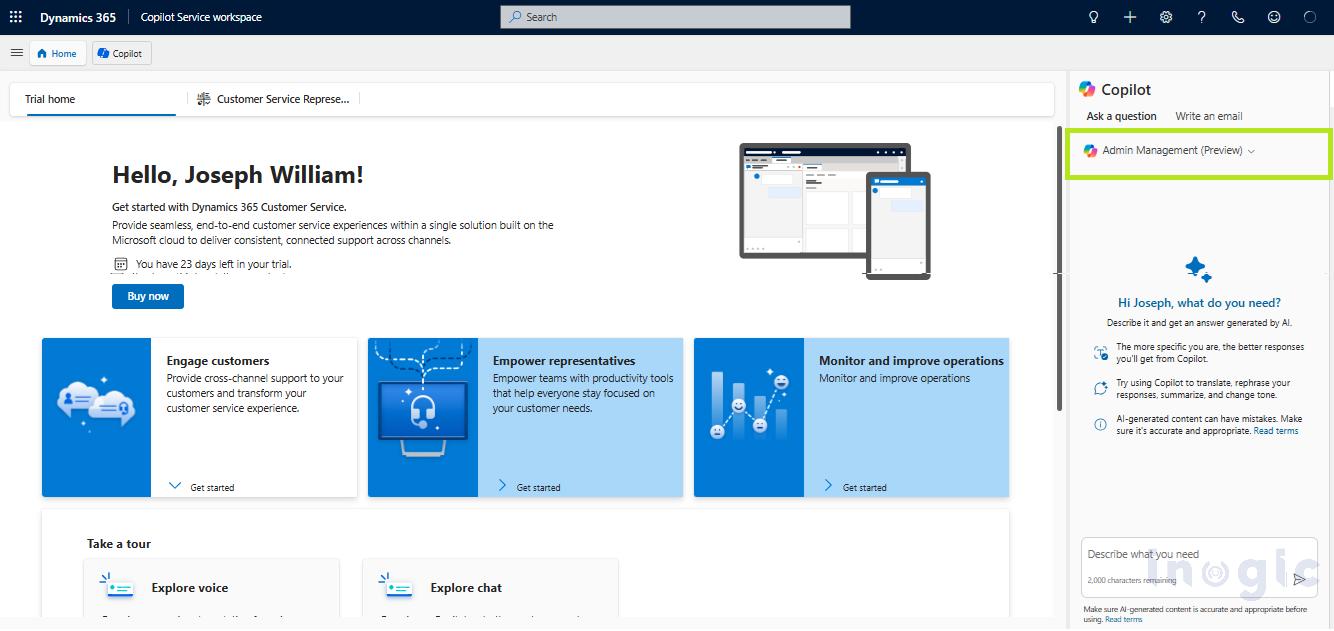
Task: Click the help question mark icon
Action: [x=1202, y=17]
